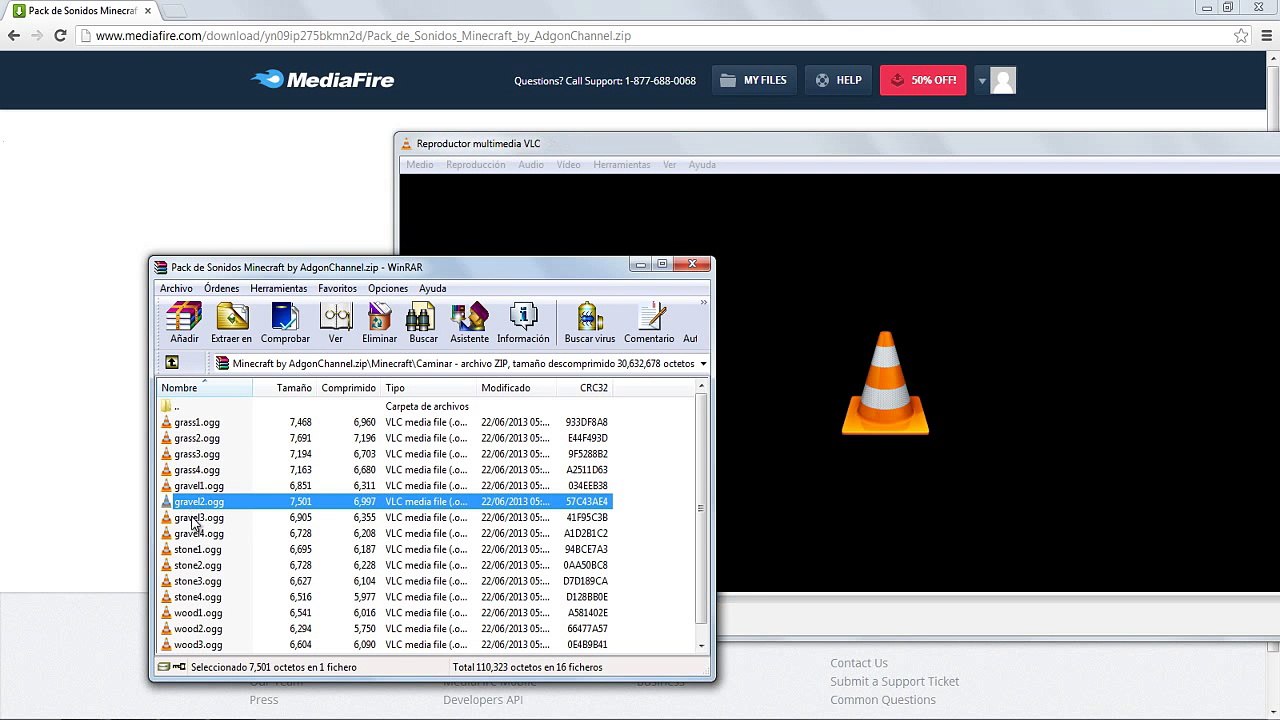Follow the Contact Us link
Screen dimensions: 1280x720
[859, 663]
